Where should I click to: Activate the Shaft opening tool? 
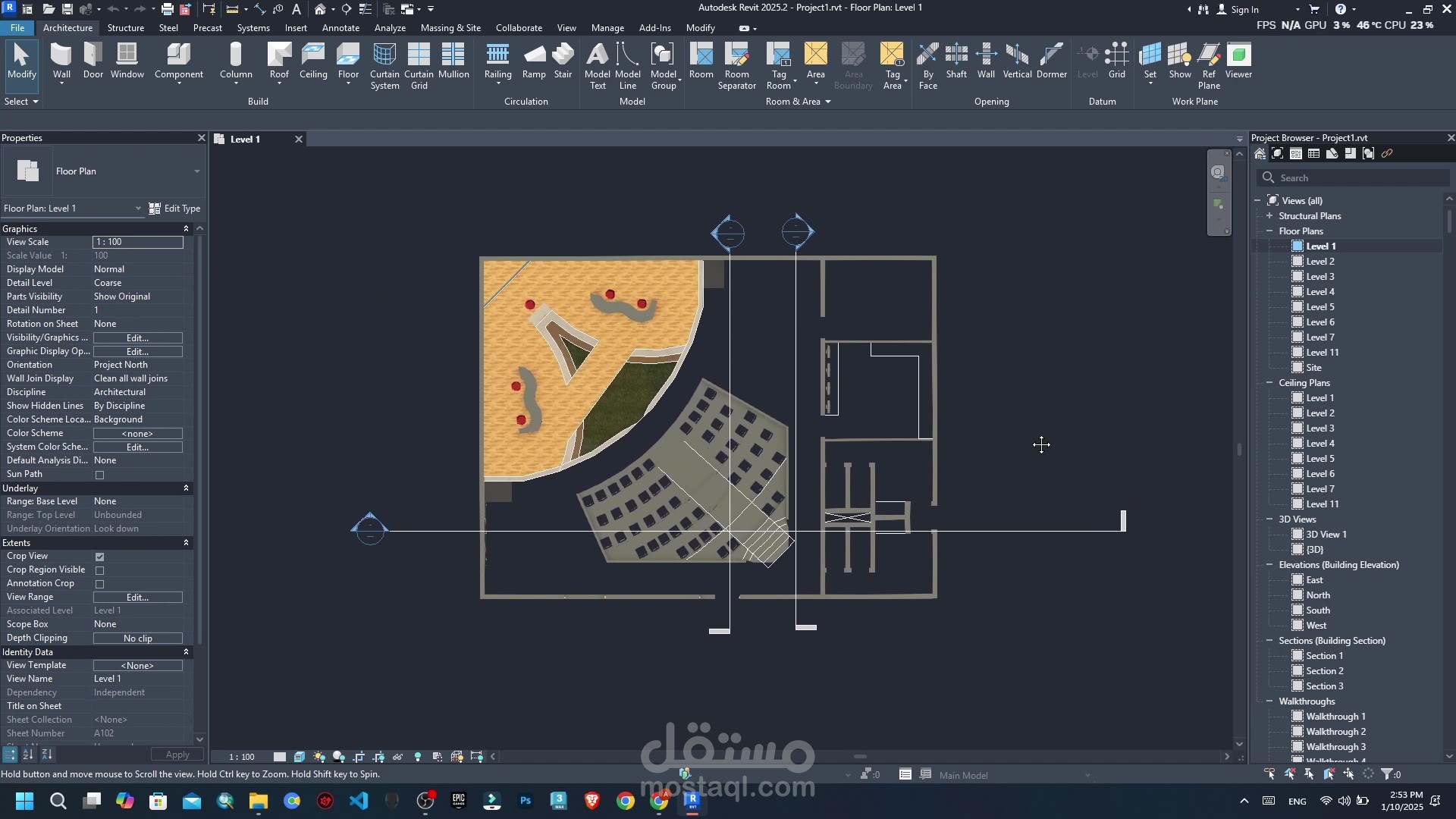[956, 61]
